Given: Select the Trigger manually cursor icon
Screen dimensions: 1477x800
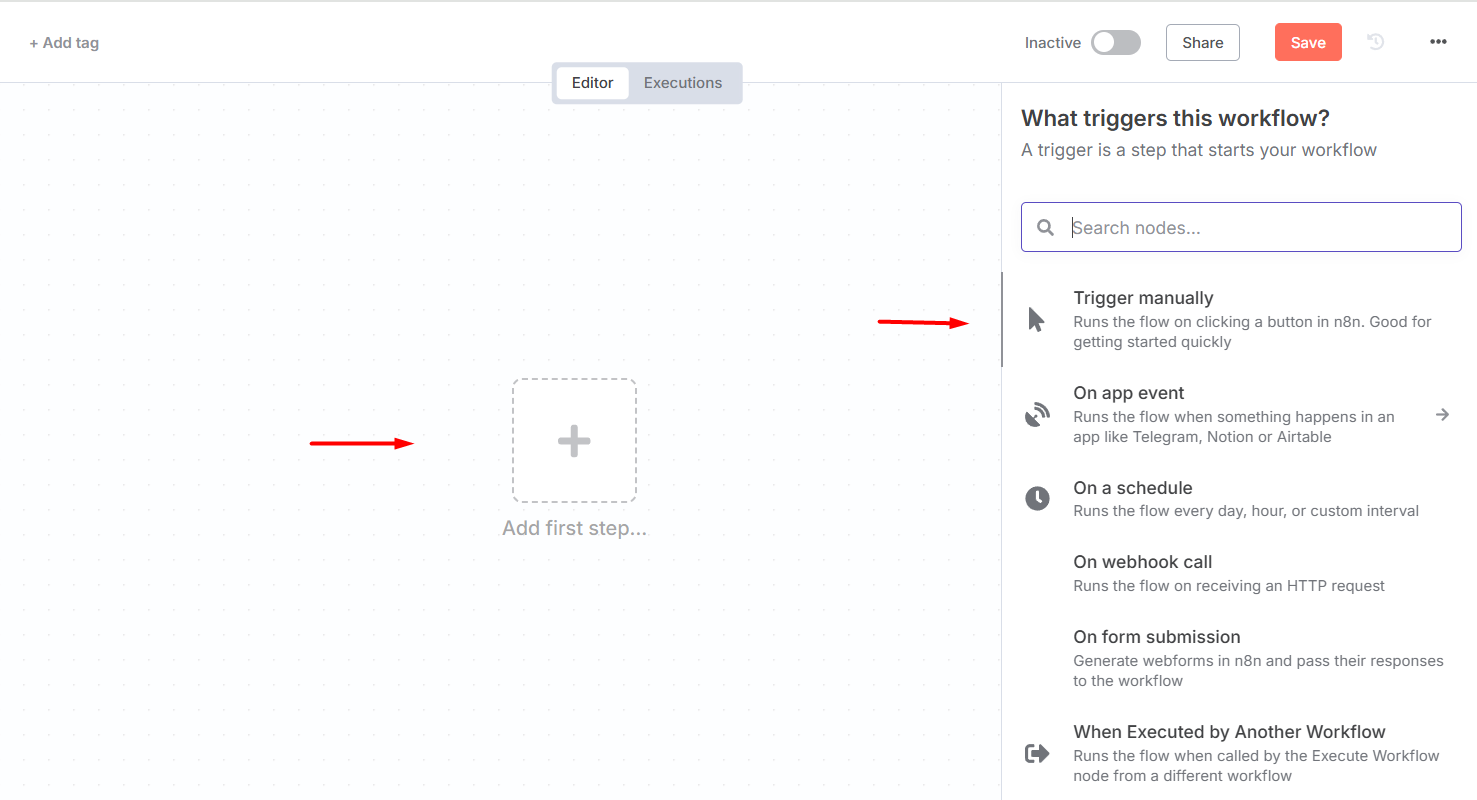Looking at the screenshot, I should pyautogui.click(x=1036, y=320).
